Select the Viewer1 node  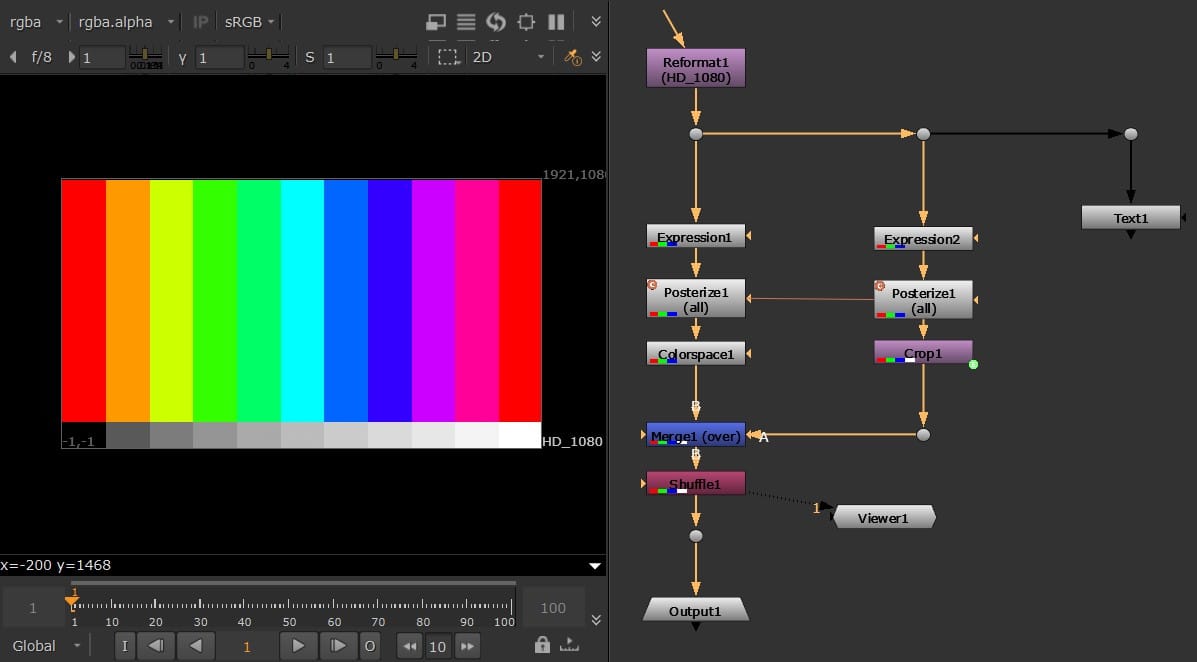pyautogui.click(x=883, y=517)
